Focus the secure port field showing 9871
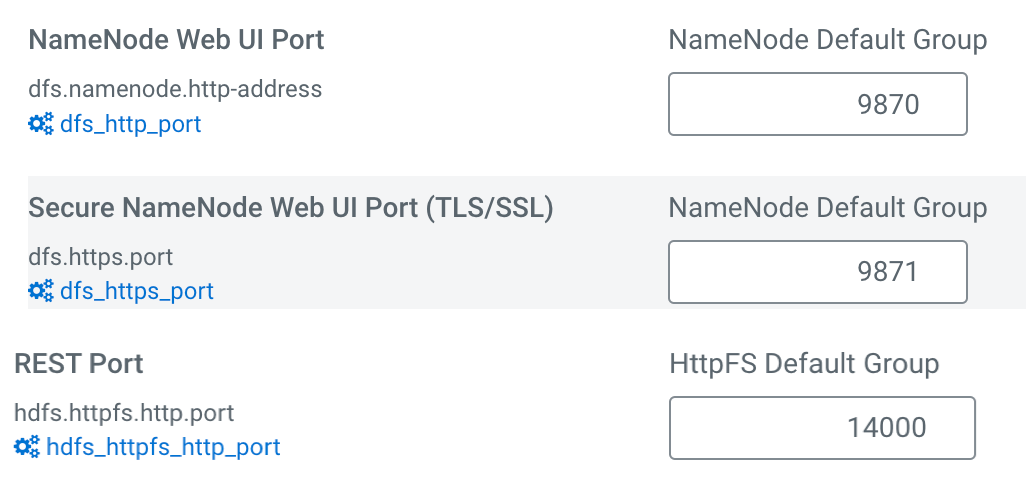This screenshot has width=1026, height=480. (x=817, y=271)
